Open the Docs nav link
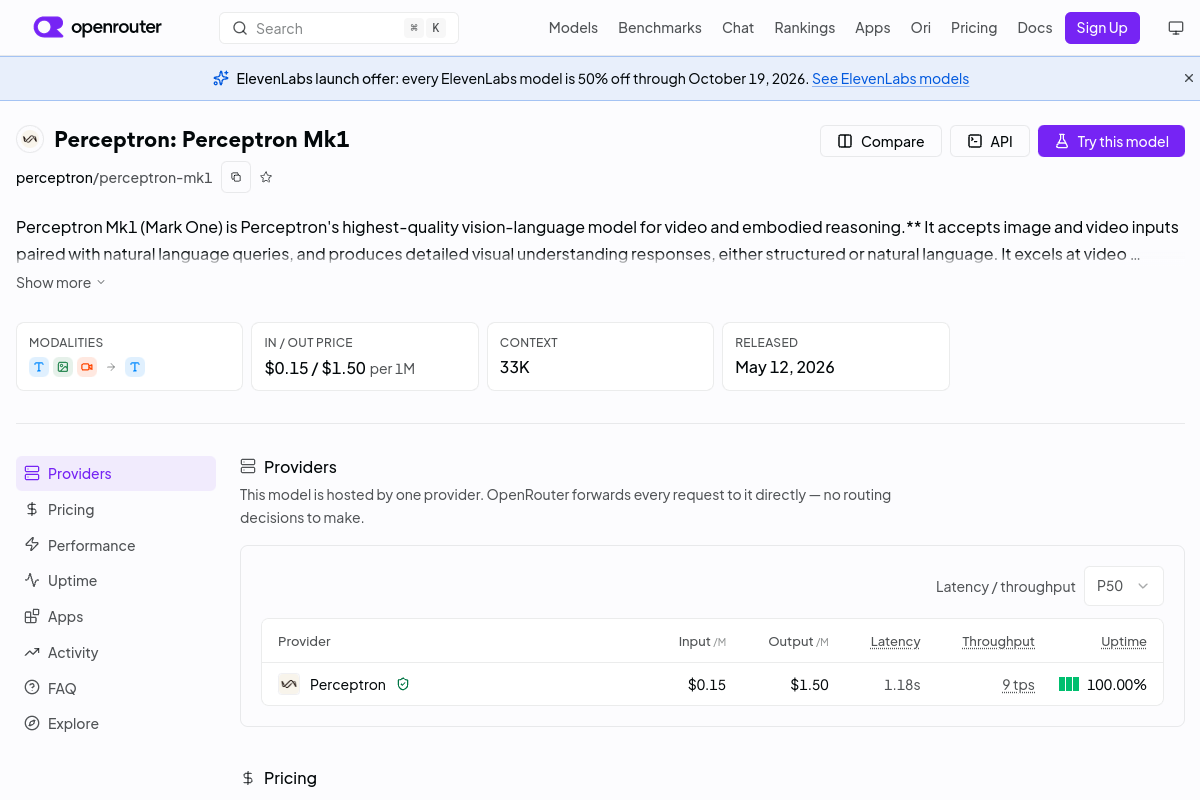Screen dimensions: 1200x800 click(x=1035, y=28)
